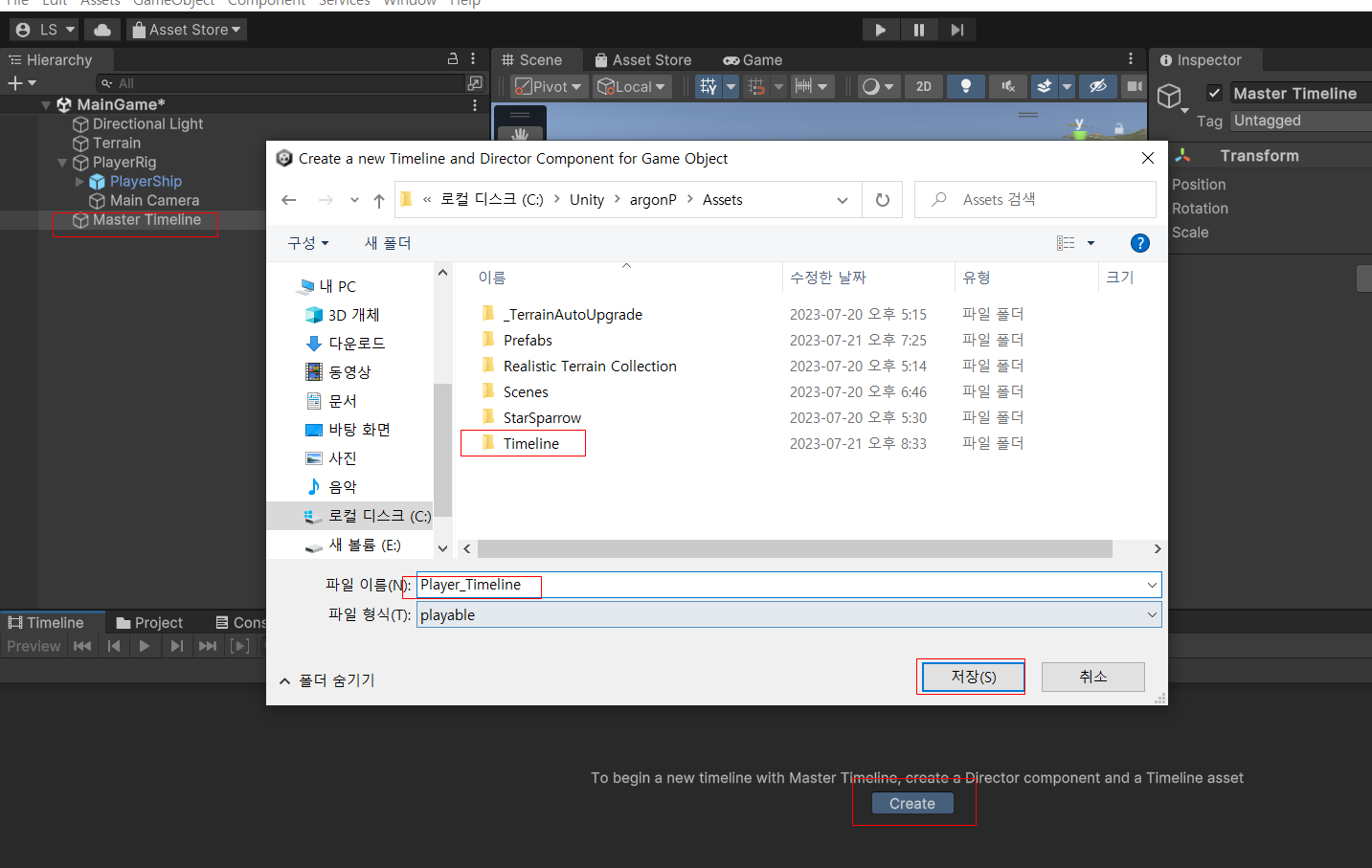The height and width of the screenshot is (868, 1372).
Task: Open the Untagged tag dropdown
Action: [x=1300, y=121]
